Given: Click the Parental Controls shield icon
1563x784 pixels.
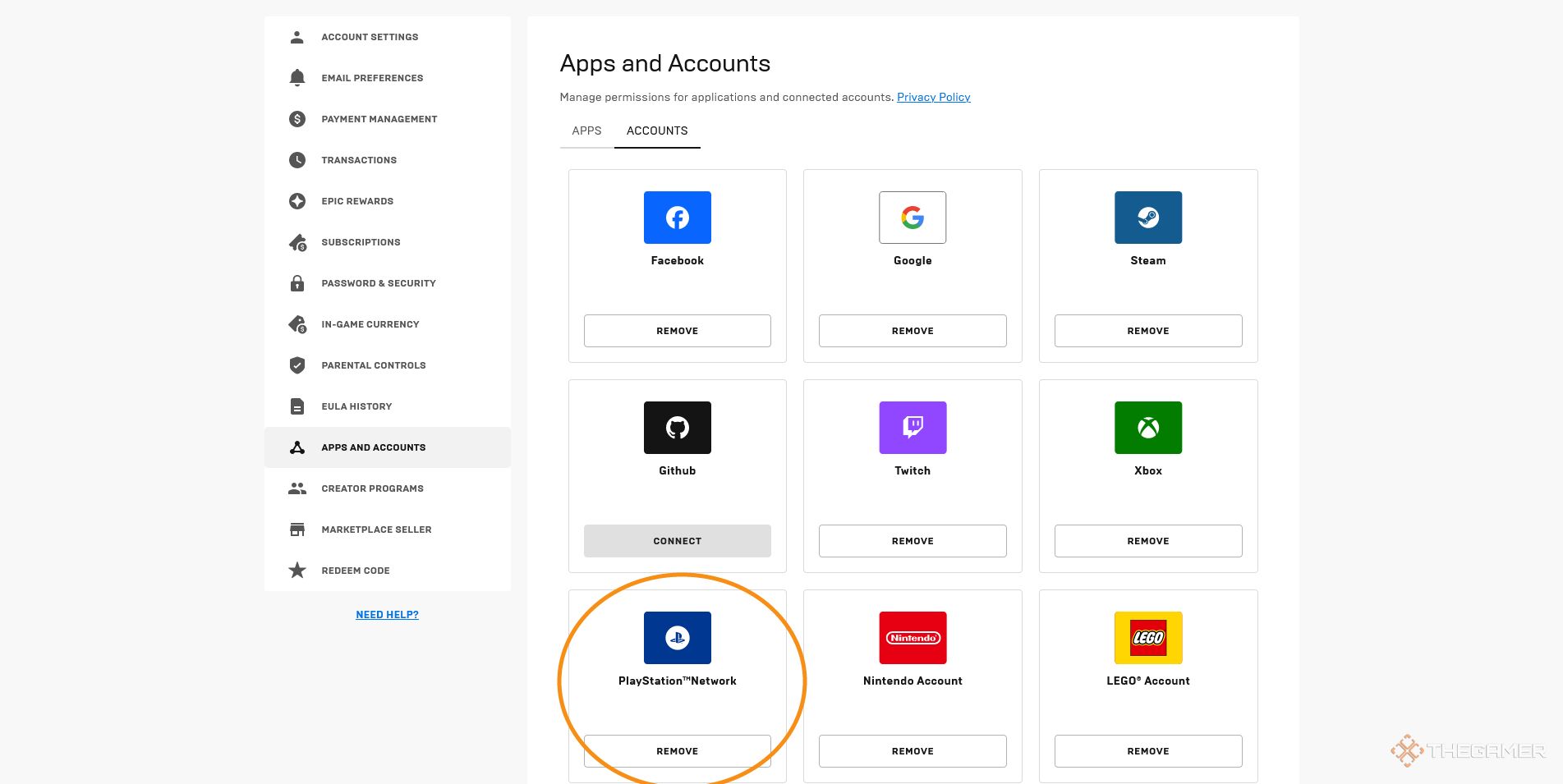Looking at the screenshot, I should click(x=297, y=365).
